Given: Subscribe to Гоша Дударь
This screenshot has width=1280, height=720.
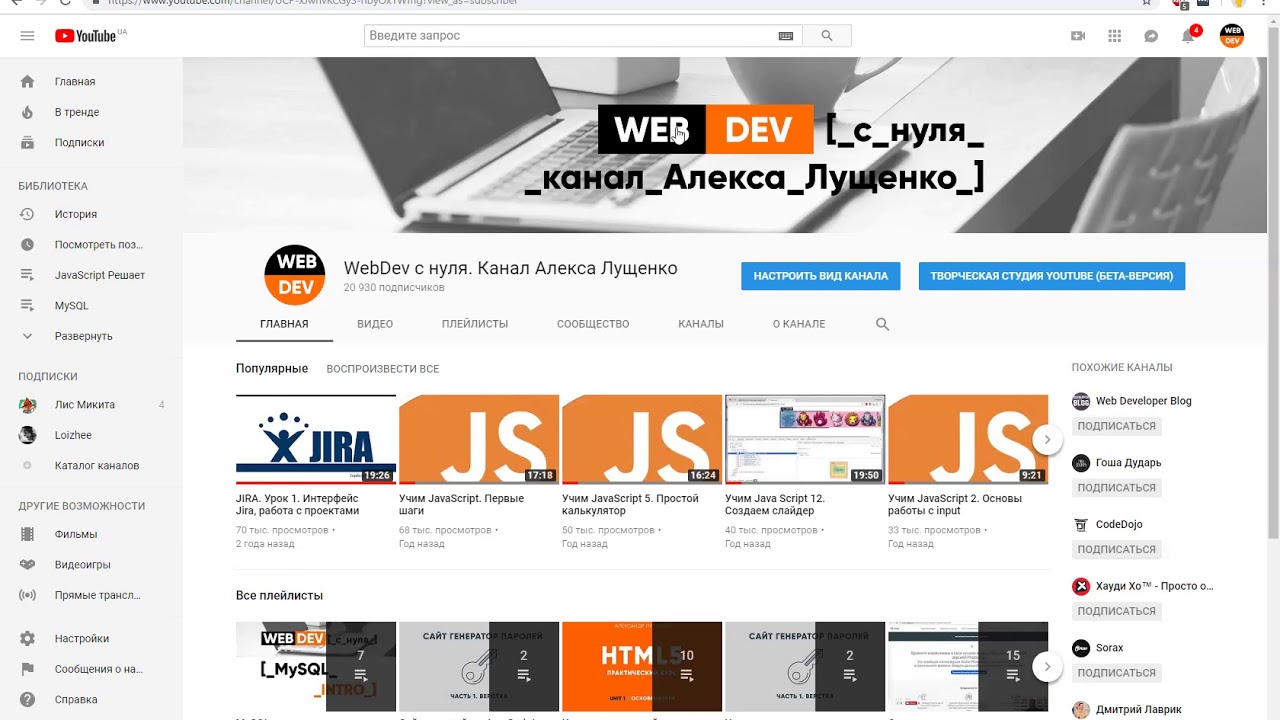Looking at the screenshot, I should [x=1116, y=488].
